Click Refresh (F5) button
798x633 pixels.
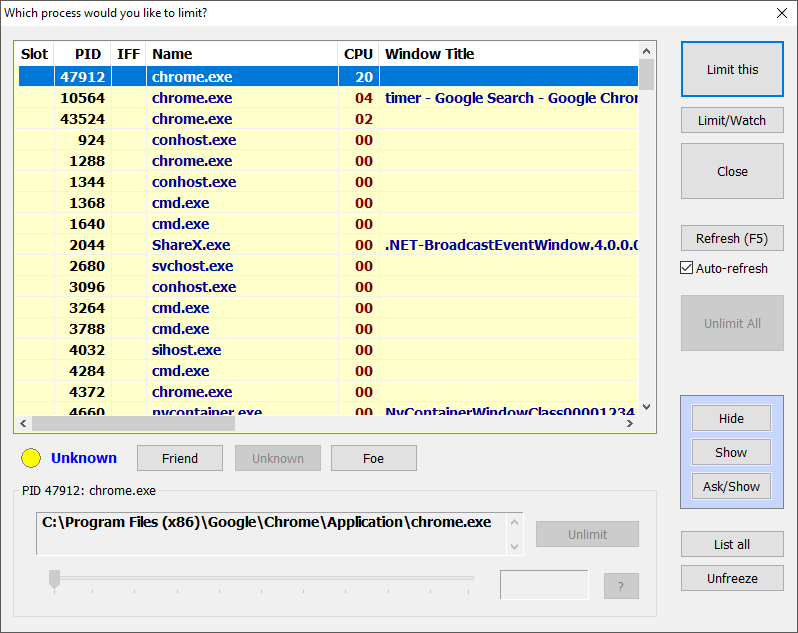(x=732, y=239)
